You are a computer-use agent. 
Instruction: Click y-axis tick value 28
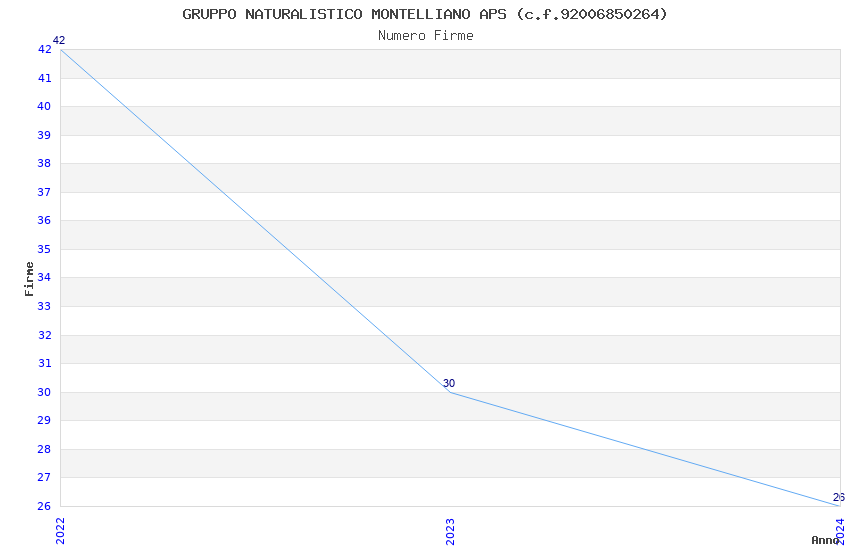(x=44, y=449)
